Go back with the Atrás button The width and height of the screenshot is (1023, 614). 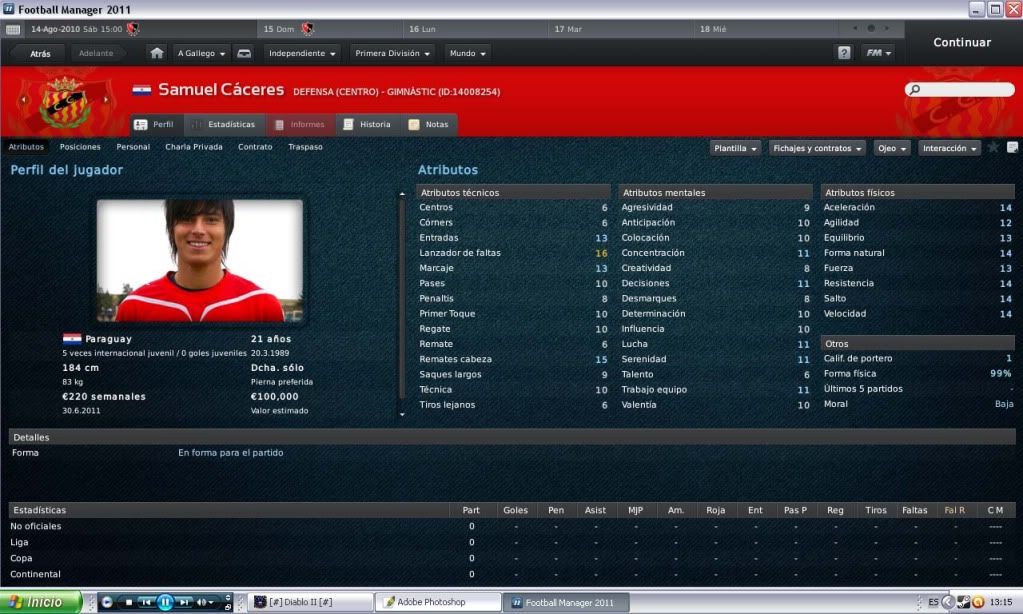pyautogui.click(x=40, y=54)
